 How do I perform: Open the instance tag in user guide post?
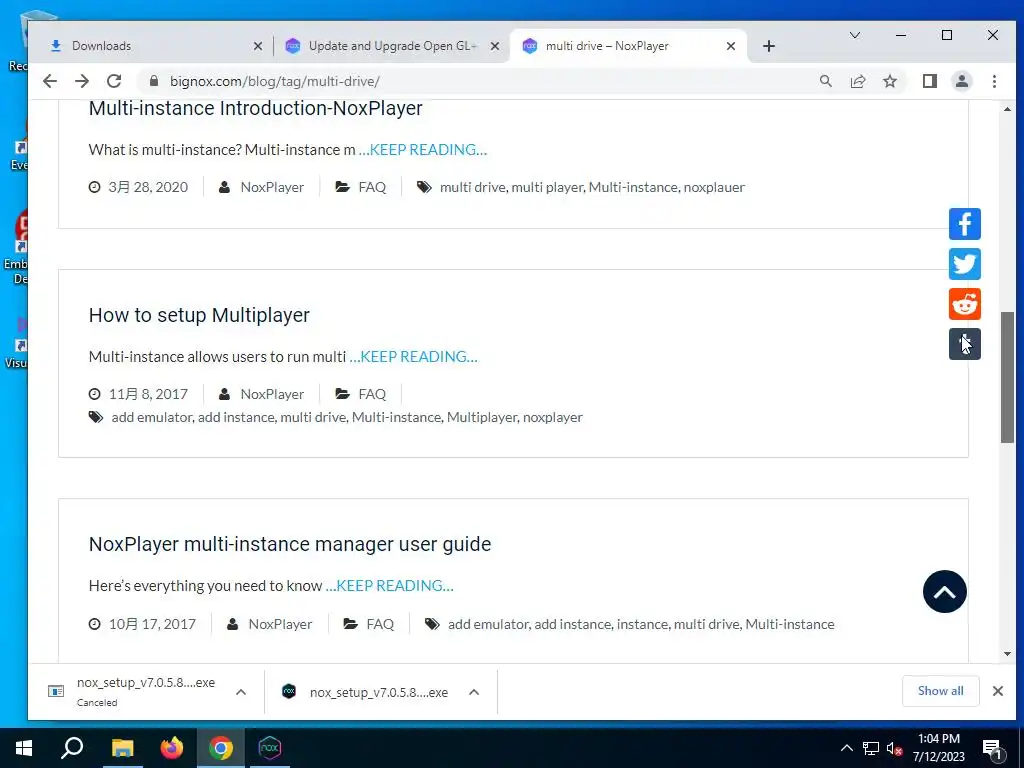click(643, 624)
